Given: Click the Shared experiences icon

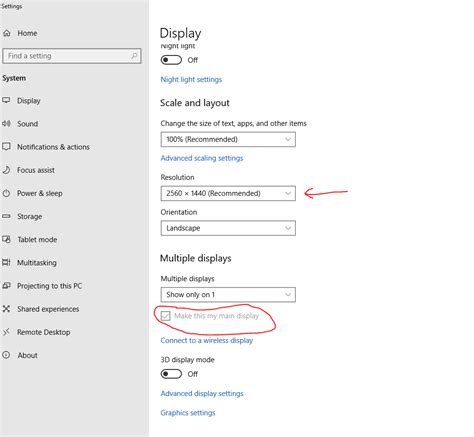Looking at the screenshot, I should [6, 309].
